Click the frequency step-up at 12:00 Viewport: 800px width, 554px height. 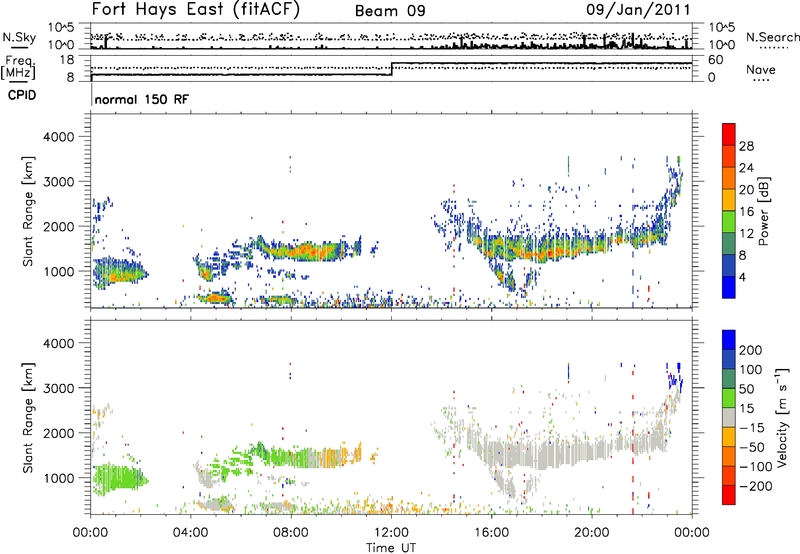391,69
